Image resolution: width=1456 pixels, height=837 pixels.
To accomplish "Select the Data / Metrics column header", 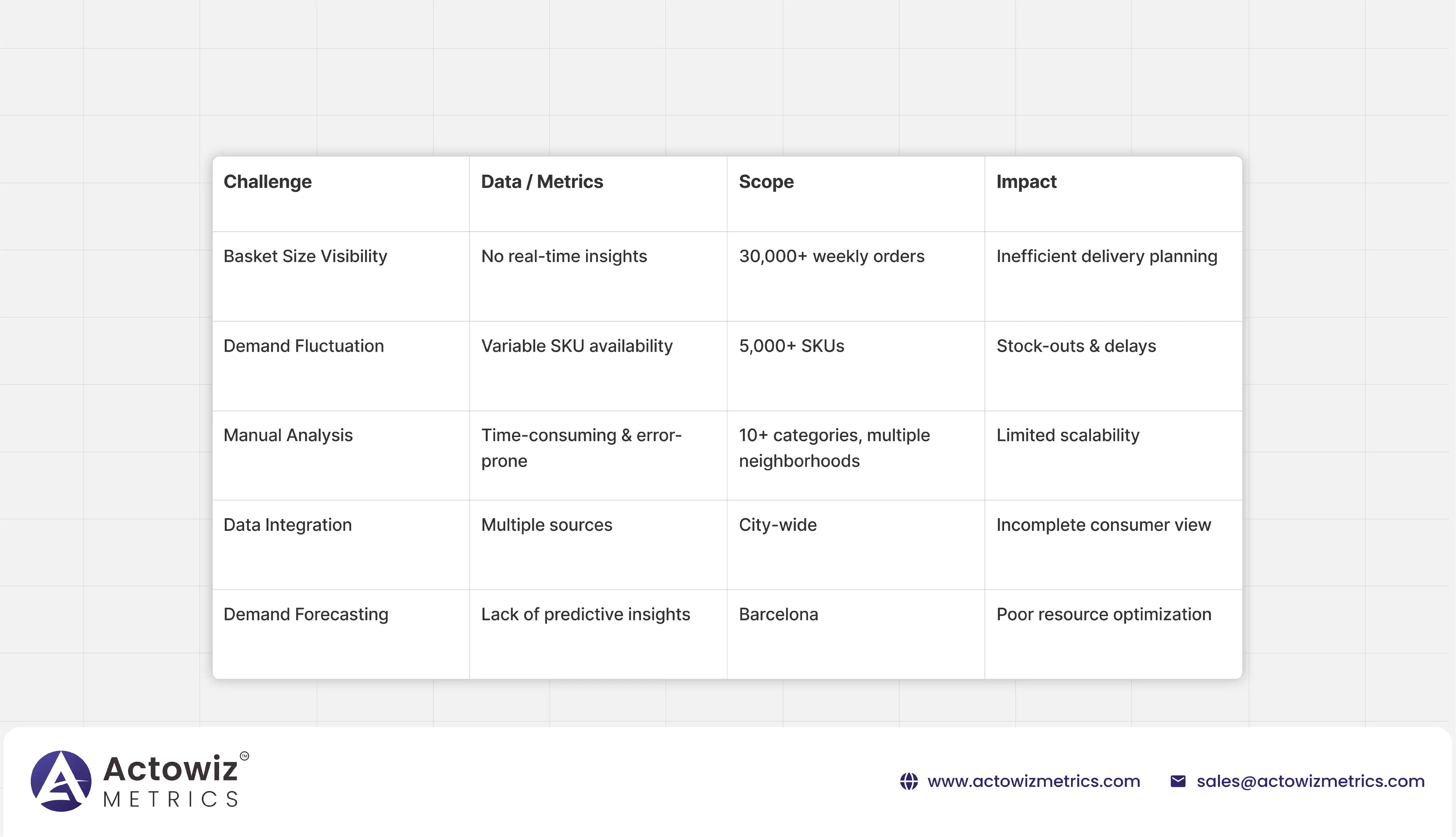I will tap(541, 182).
